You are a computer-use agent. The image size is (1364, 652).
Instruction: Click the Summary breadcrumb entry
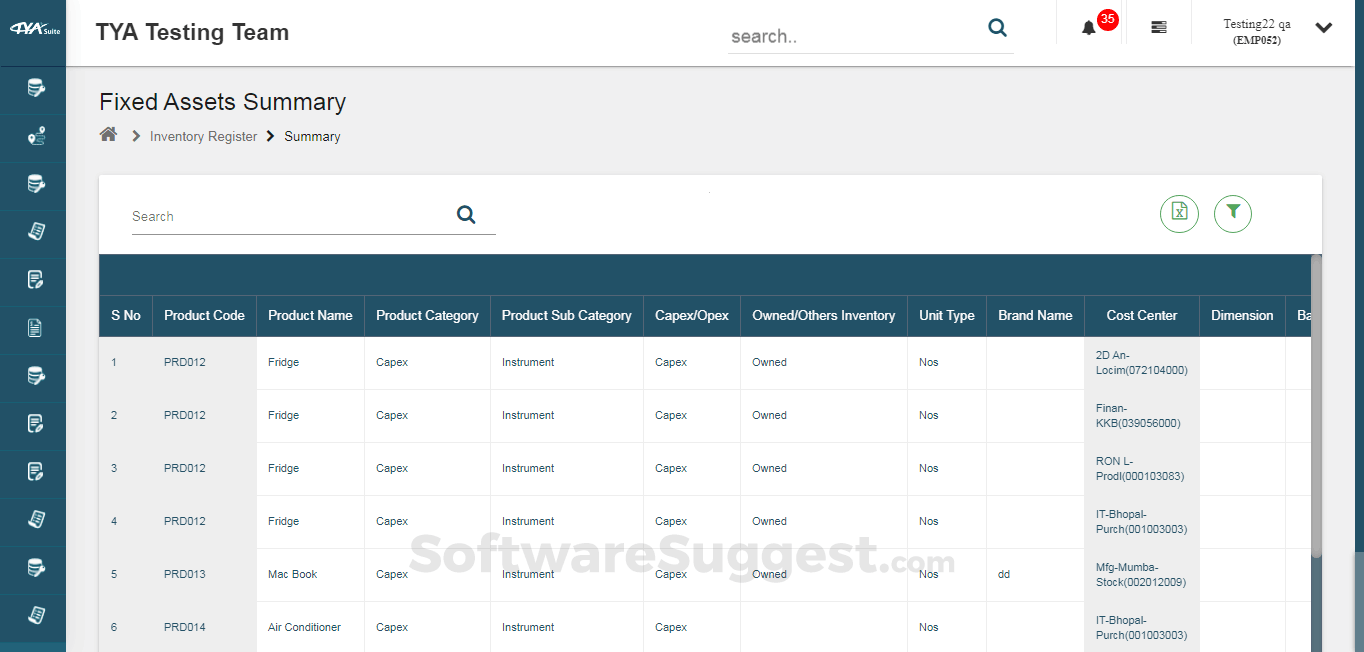(x=312, y=136)
